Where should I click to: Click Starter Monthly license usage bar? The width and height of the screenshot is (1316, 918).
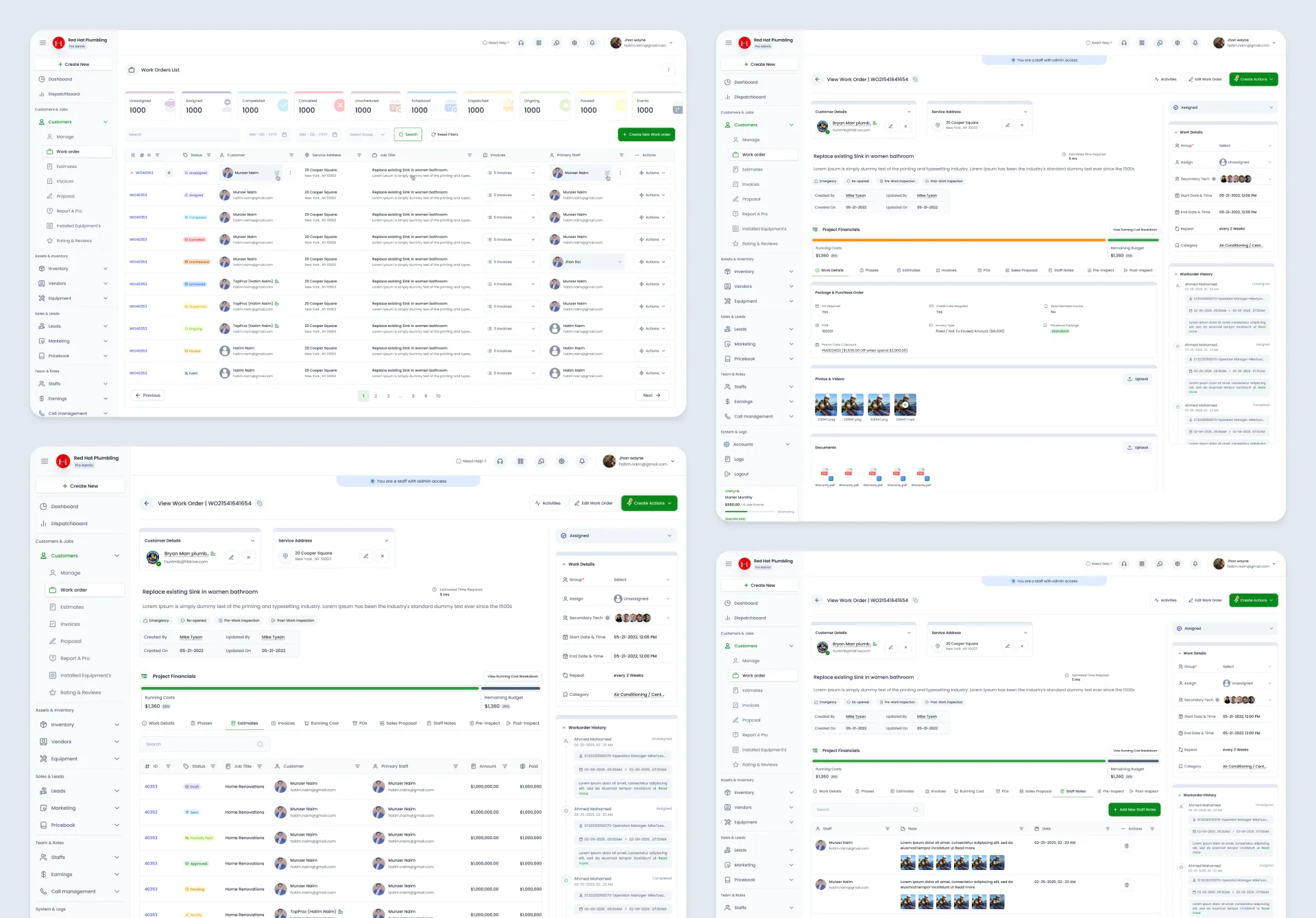coord(748,511)
